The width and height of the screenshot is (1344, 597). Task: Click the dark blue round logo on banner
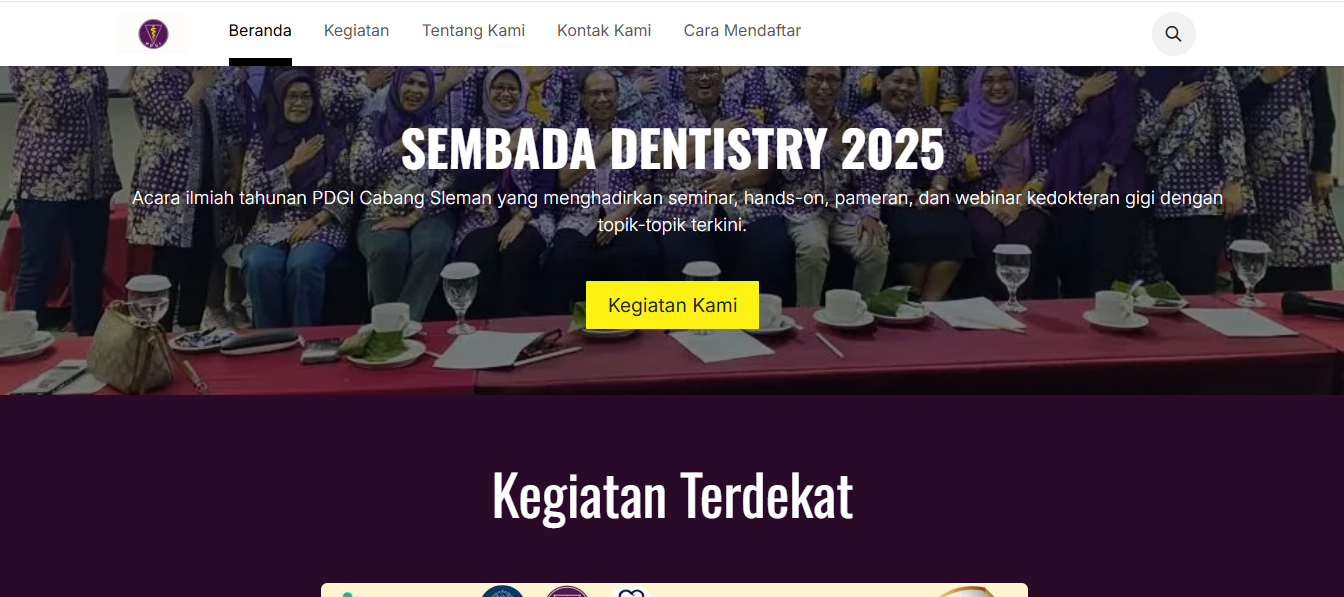coord(502,591)
